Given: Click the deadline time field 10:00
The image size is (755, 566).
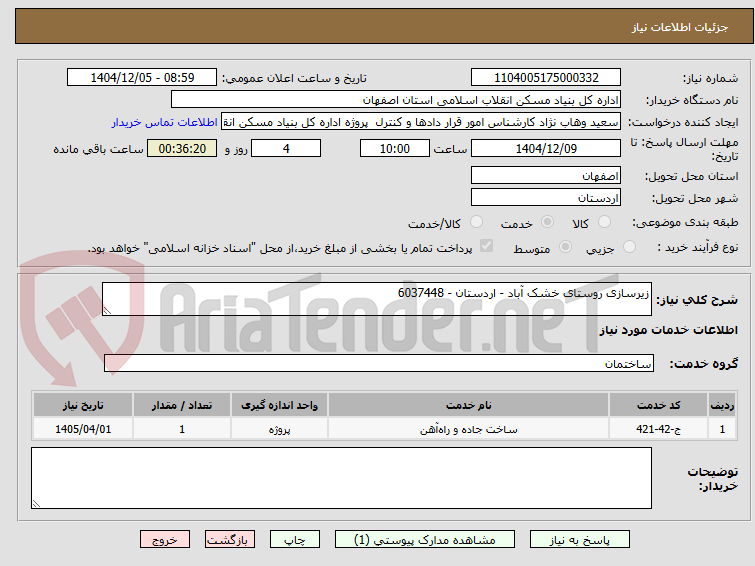Looking at the screenshot, I should click(395, 148).
